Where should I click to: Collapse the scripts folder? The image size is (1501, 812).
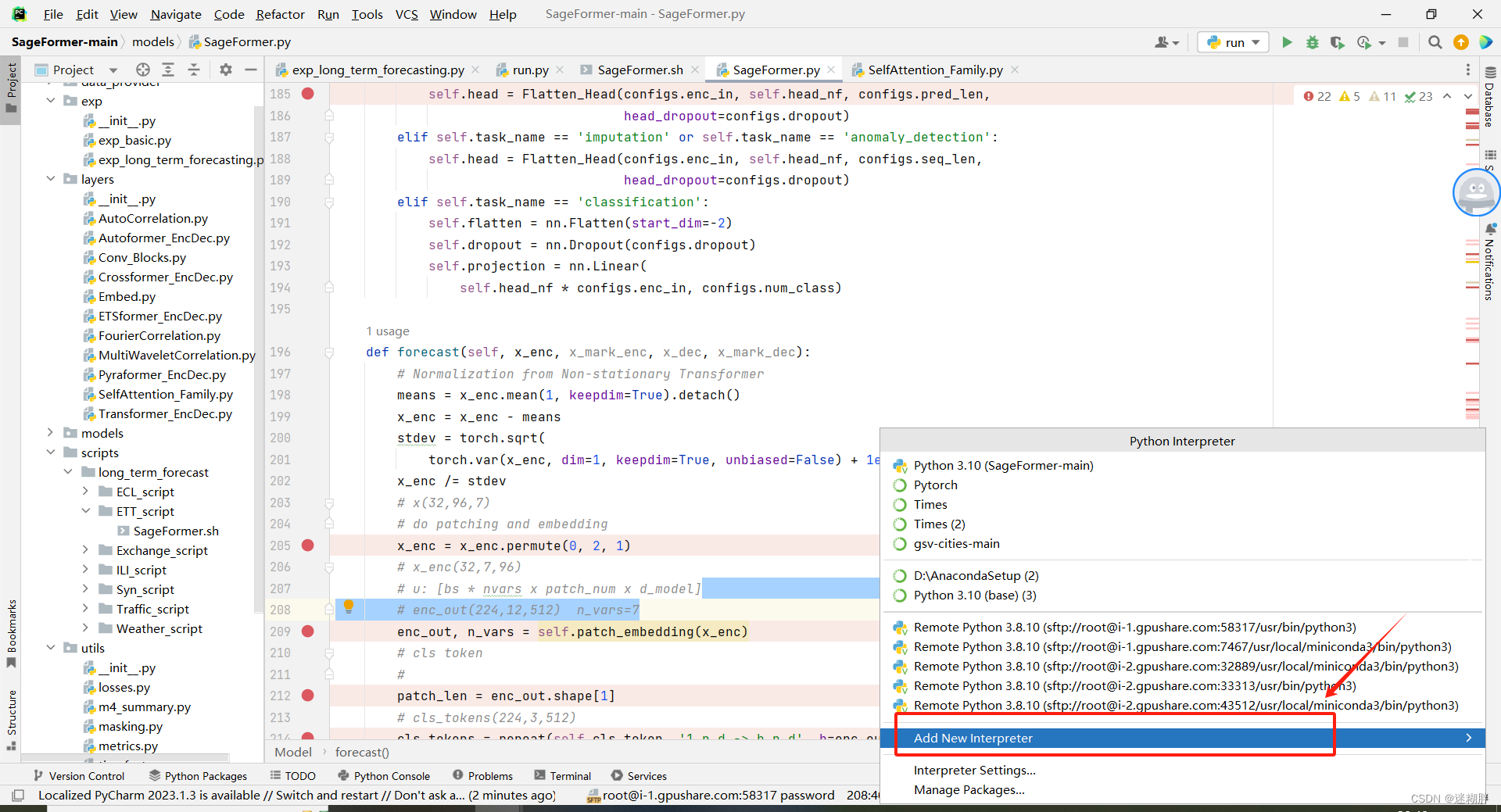click(51, 453)
